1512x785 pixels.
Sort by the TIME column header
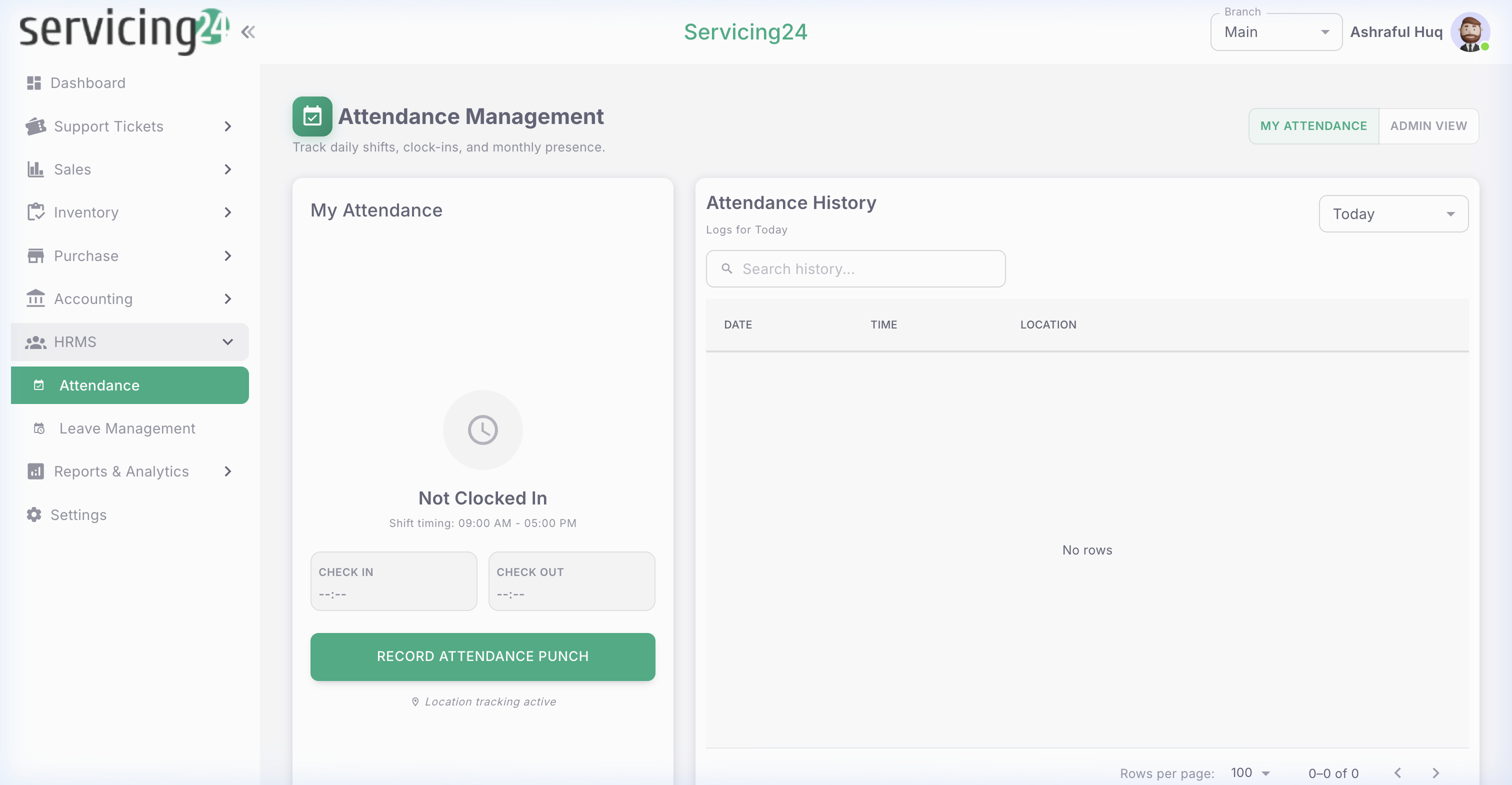[883, 324]
